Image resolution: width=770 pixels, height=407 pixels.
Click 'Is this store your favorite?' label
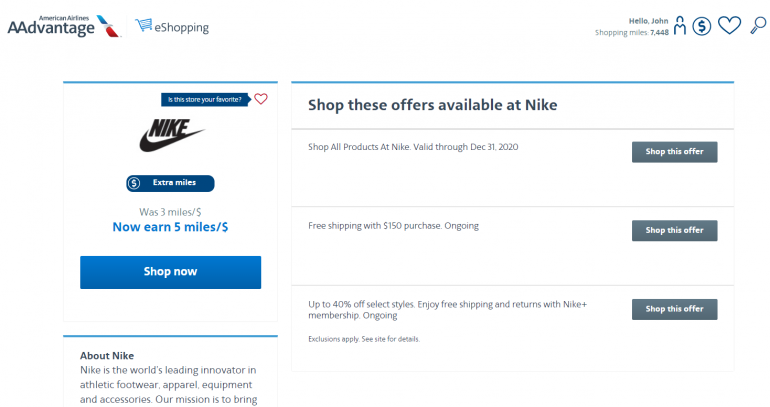(206, 99)
